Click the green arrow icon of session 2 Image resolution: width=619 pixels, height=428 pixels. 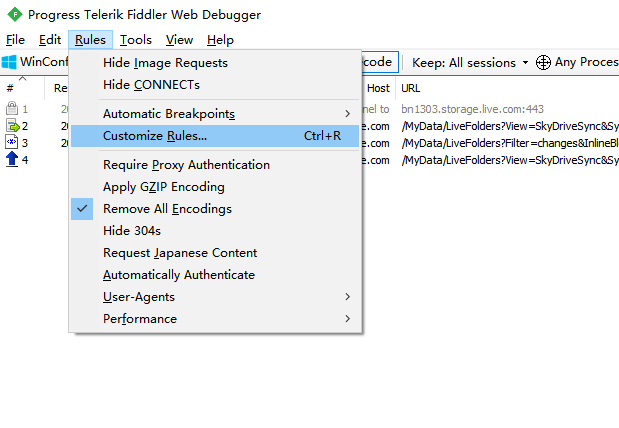click(13, 126)
